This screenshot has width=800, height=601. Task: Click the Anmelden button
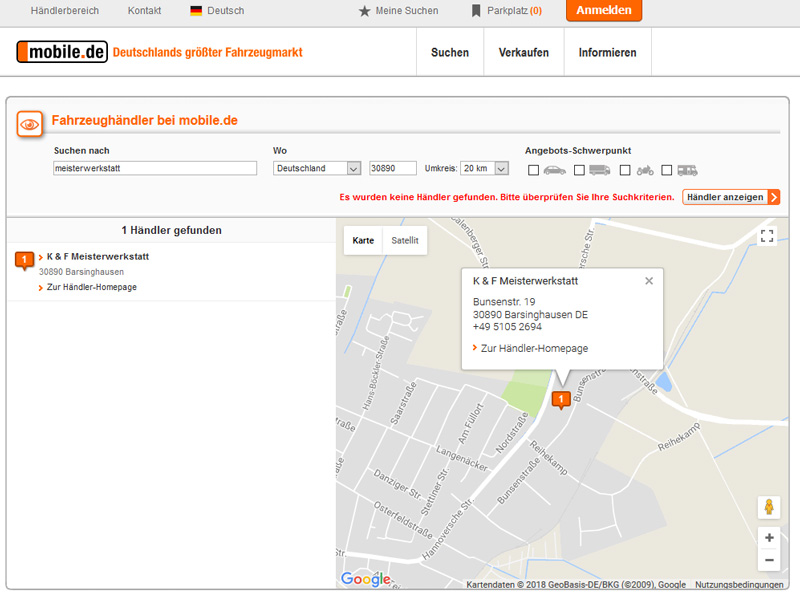[604, 10]
